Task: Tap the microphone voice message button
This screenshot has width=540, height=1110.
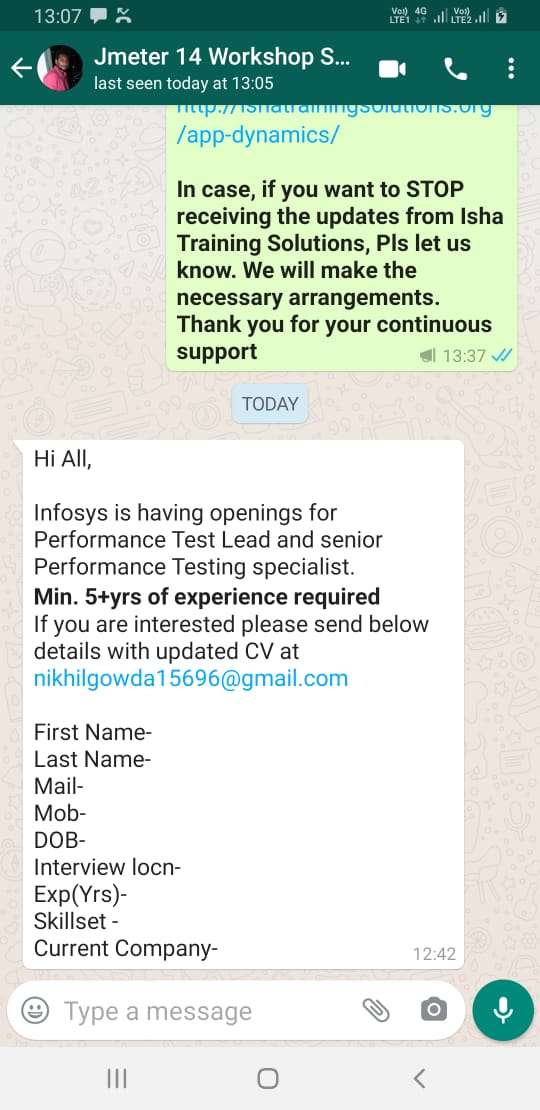Action: click(503, 1010)
